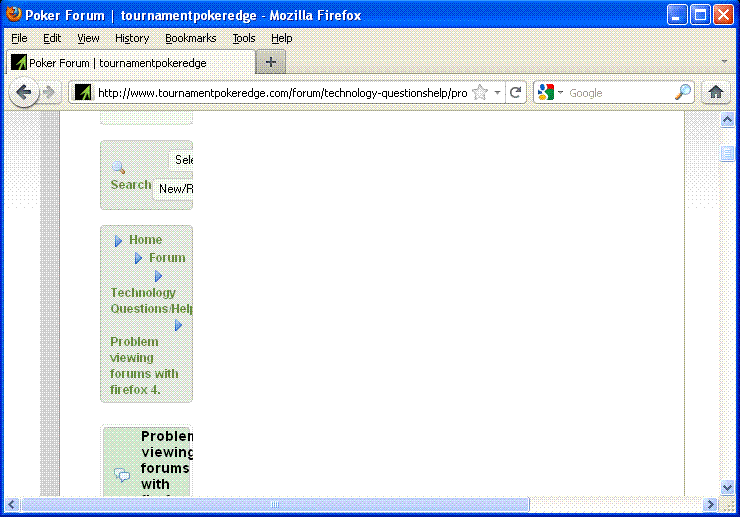Click the magnifier search go icon
The width and height of the screenshot is (740, 517).
point(682,92)
